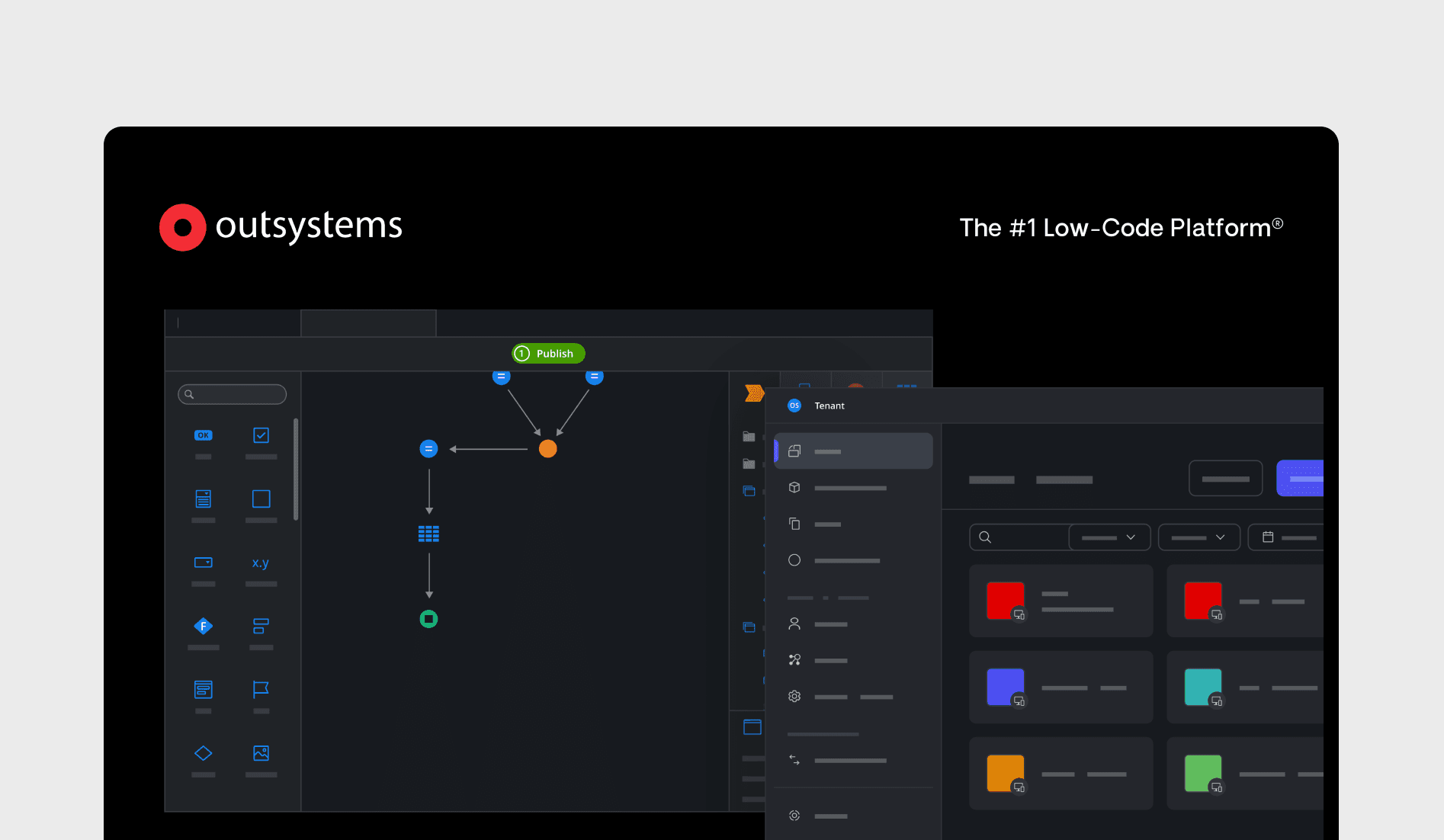Open the purple app card

(1061, 688)
